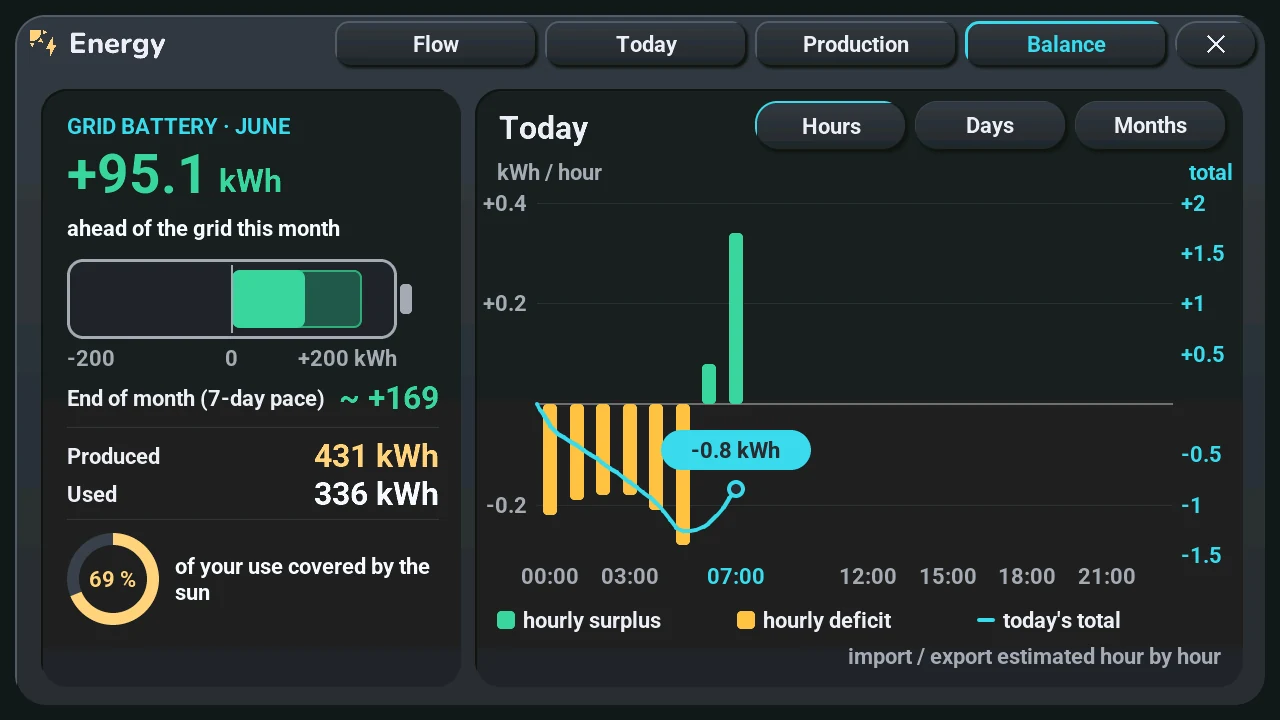1280x720 pixels.
Task: Close the Energy panel with X
Action: tap(1215, 44)
